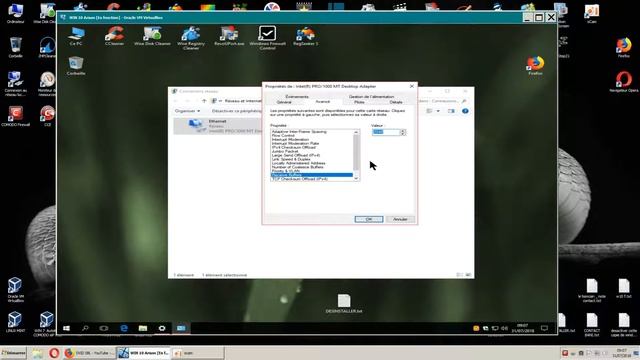Select IPv4 Checksum Offload property
The width and height of the screenshot is (640, 360).
312,147
